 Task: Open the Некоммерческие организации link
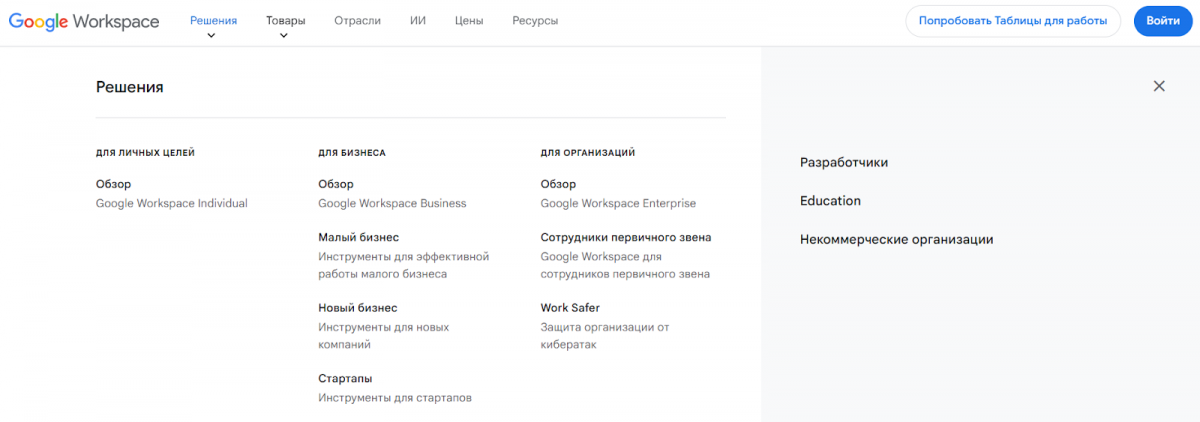pos(896,240)
